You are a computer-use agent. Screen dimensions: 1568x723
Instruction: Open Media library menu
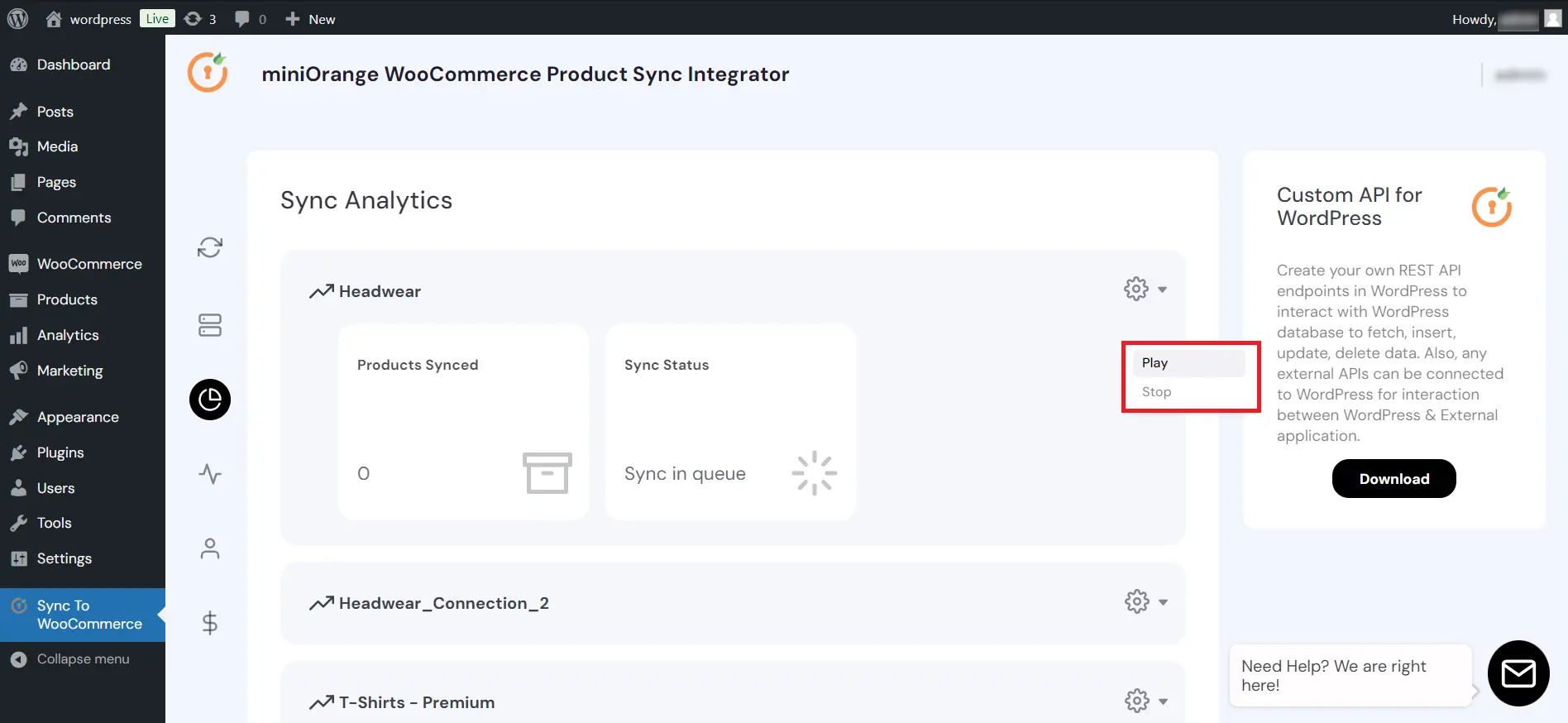83,146
